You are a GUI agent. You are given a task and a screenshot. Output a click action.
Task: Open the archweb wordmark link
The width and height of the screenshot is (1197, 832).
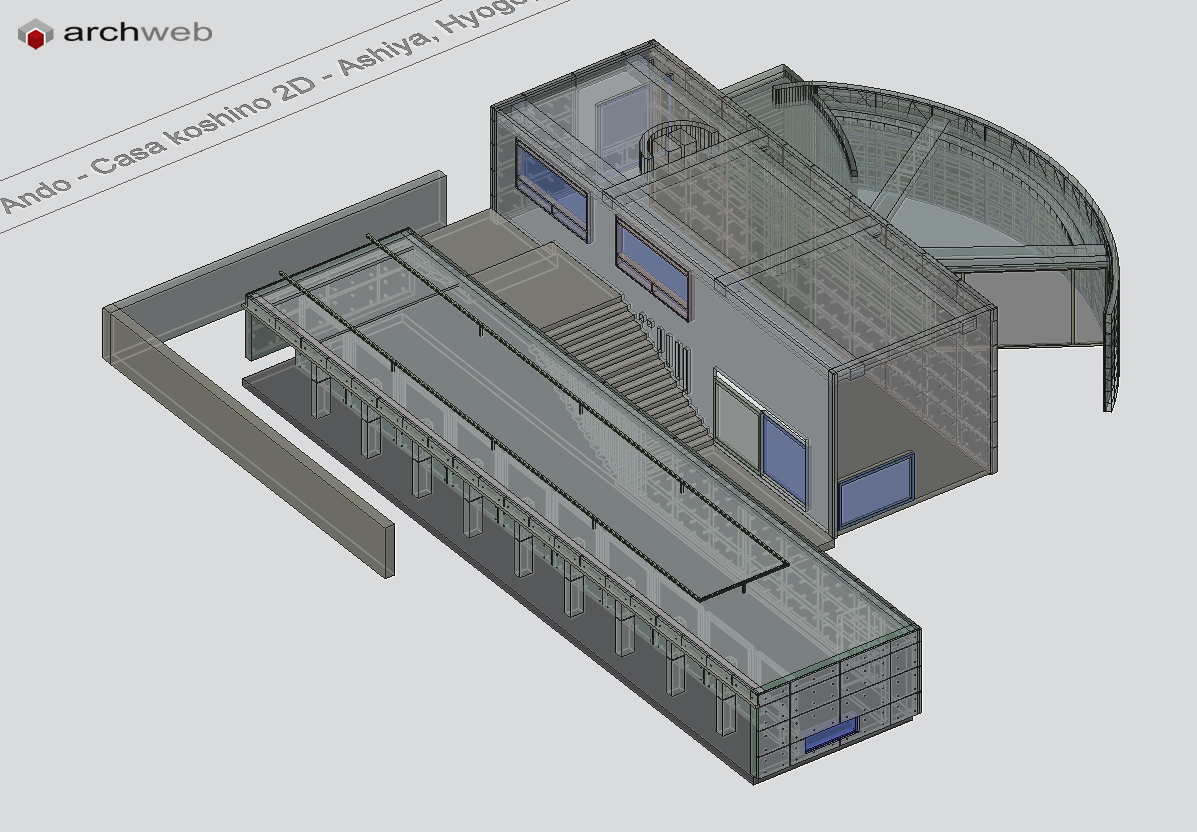point(137,33)
